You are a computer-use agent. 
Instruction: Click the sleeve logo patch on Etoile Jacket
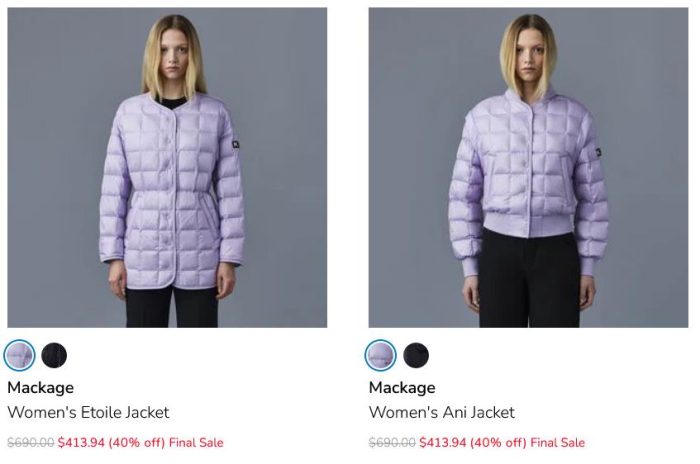(235, 144)
